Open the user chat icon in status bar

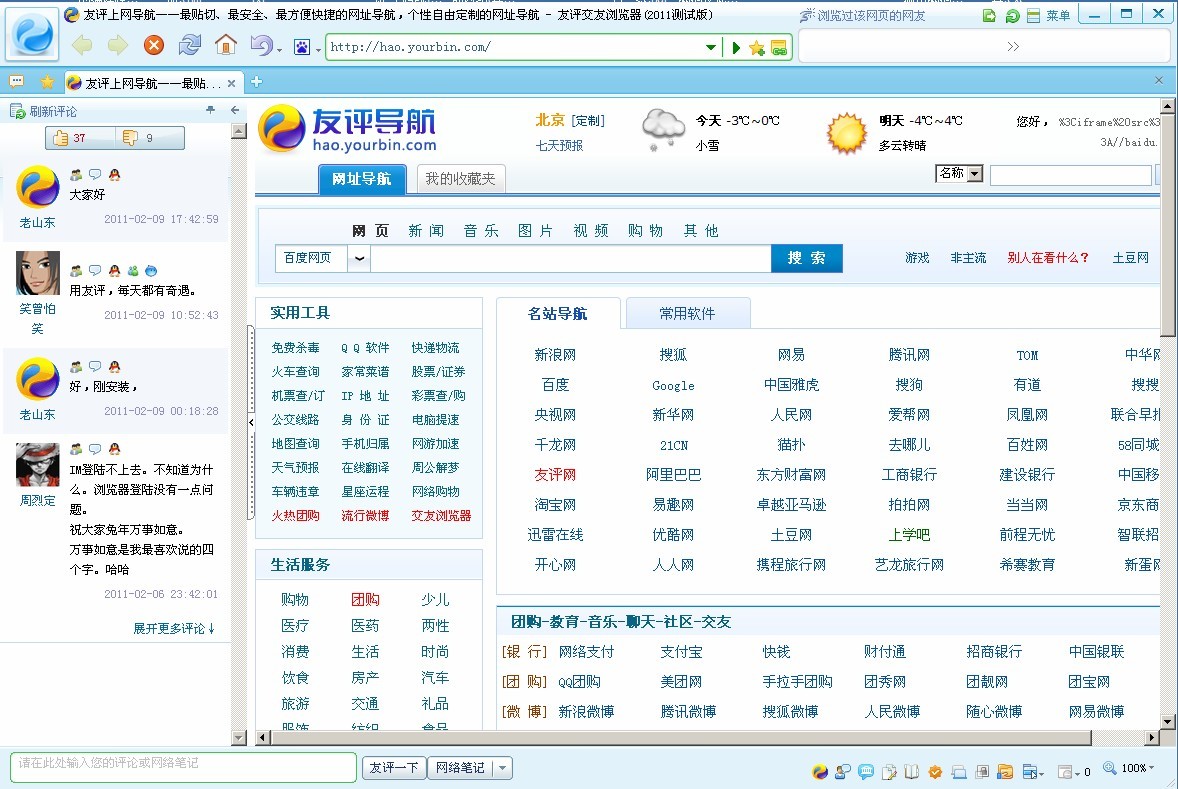(x=843, y=771)
